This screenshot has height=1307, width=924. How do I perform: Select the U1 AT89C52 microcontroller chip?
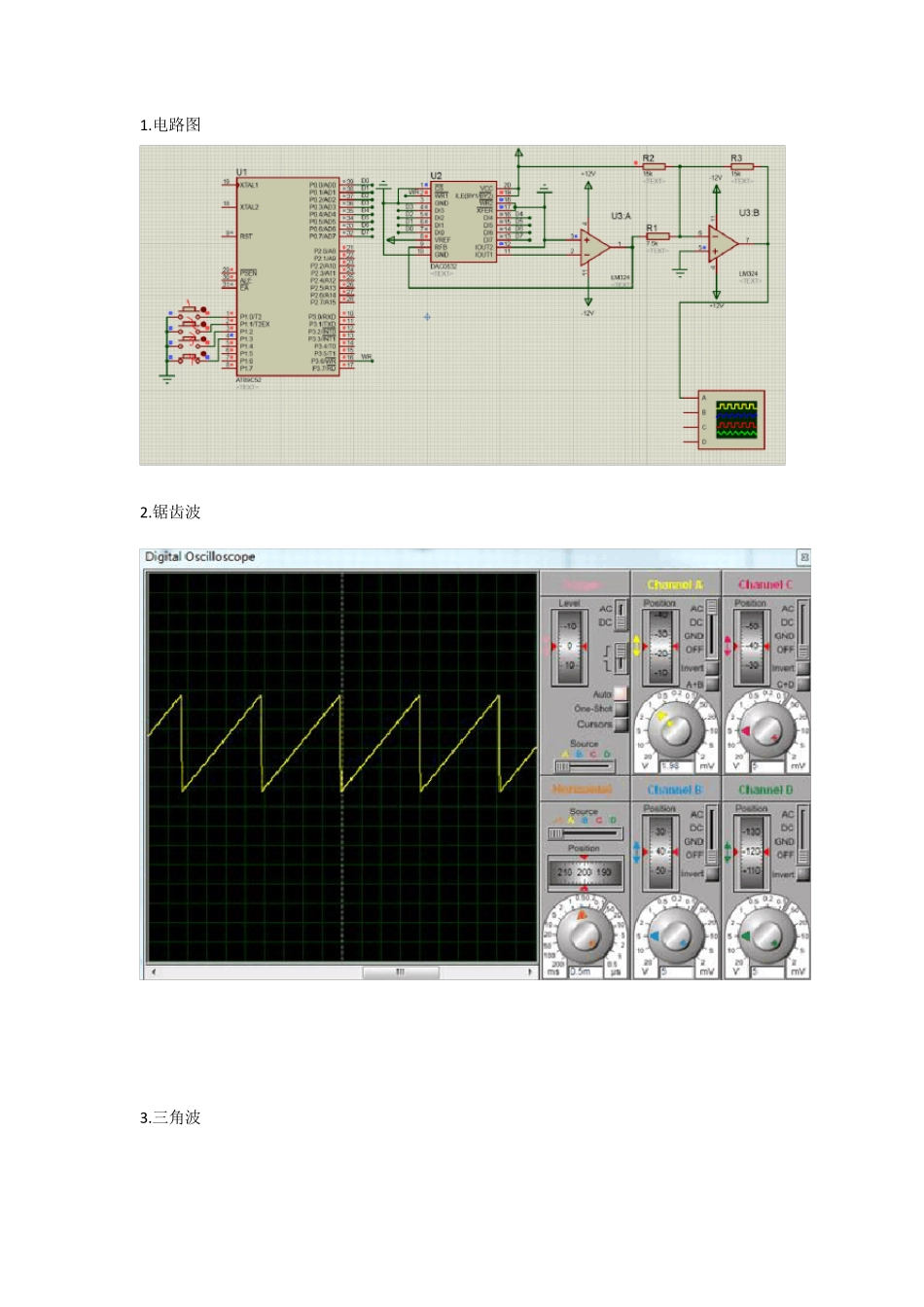tap(288, 277)
